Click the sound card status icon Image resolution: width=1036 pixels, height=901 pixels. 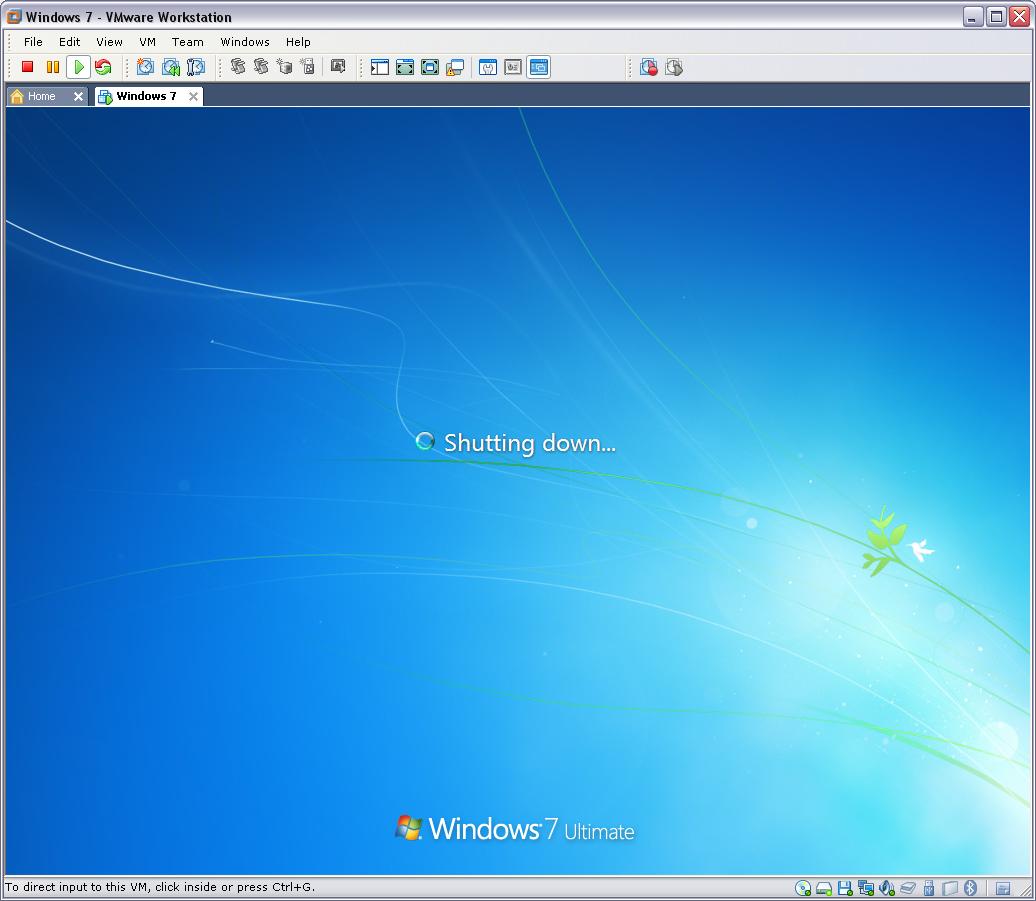tap(887, 888)
